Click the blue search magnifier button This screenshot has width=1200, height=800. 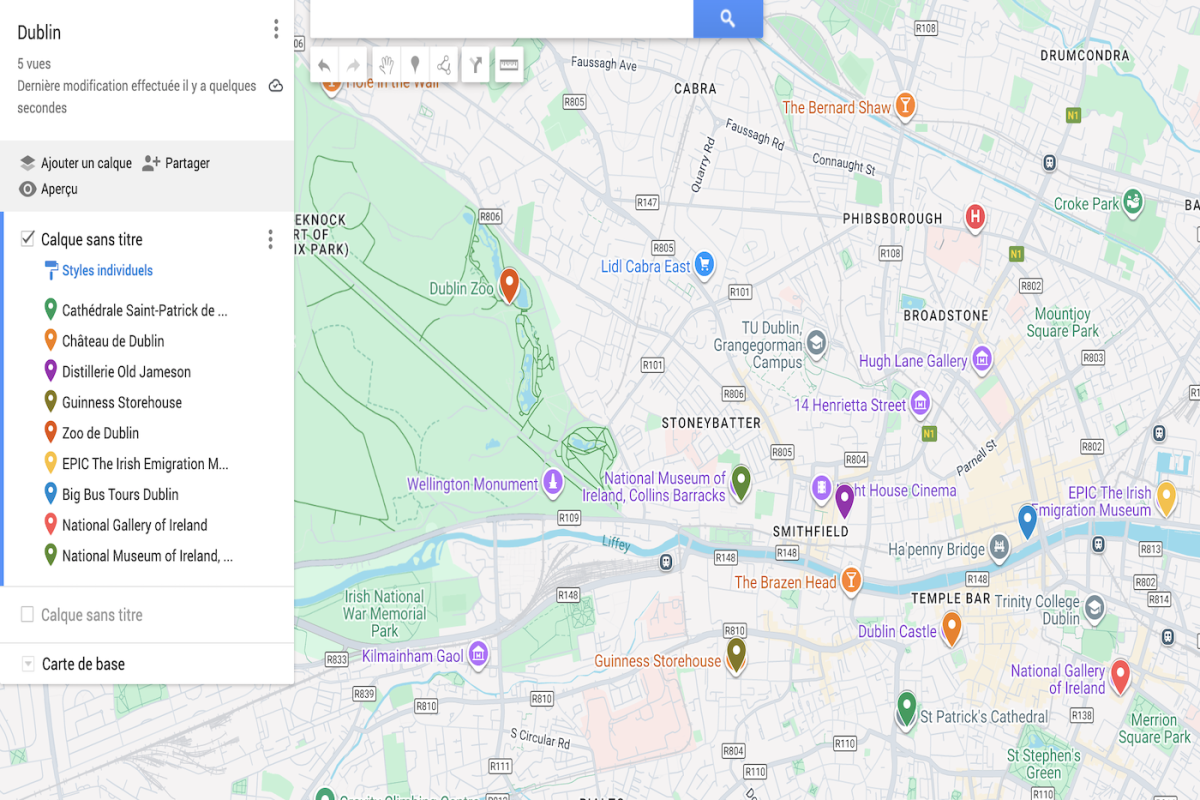[728, 18]
